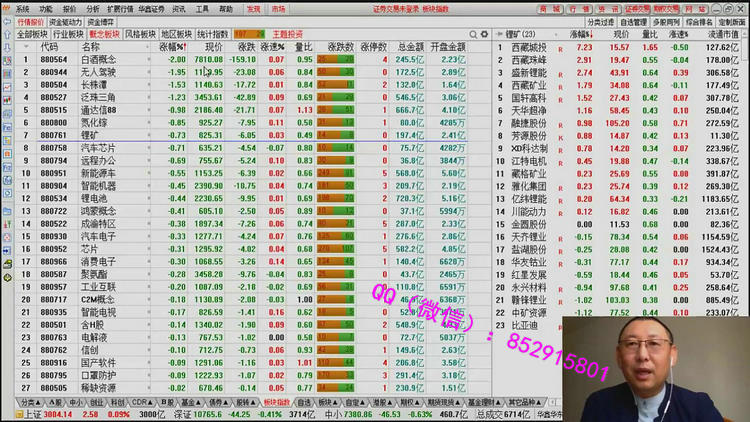
Task: Select the 无人驾驶 row in the list
Action: 98,72
